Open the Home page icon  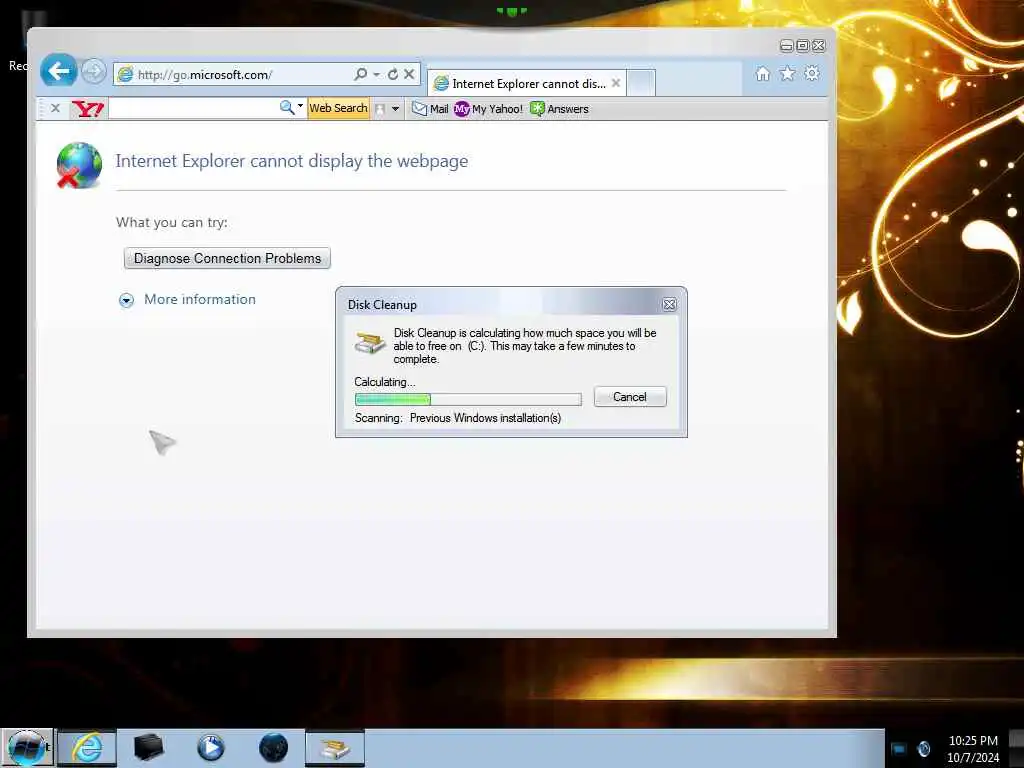pos(762,73)
